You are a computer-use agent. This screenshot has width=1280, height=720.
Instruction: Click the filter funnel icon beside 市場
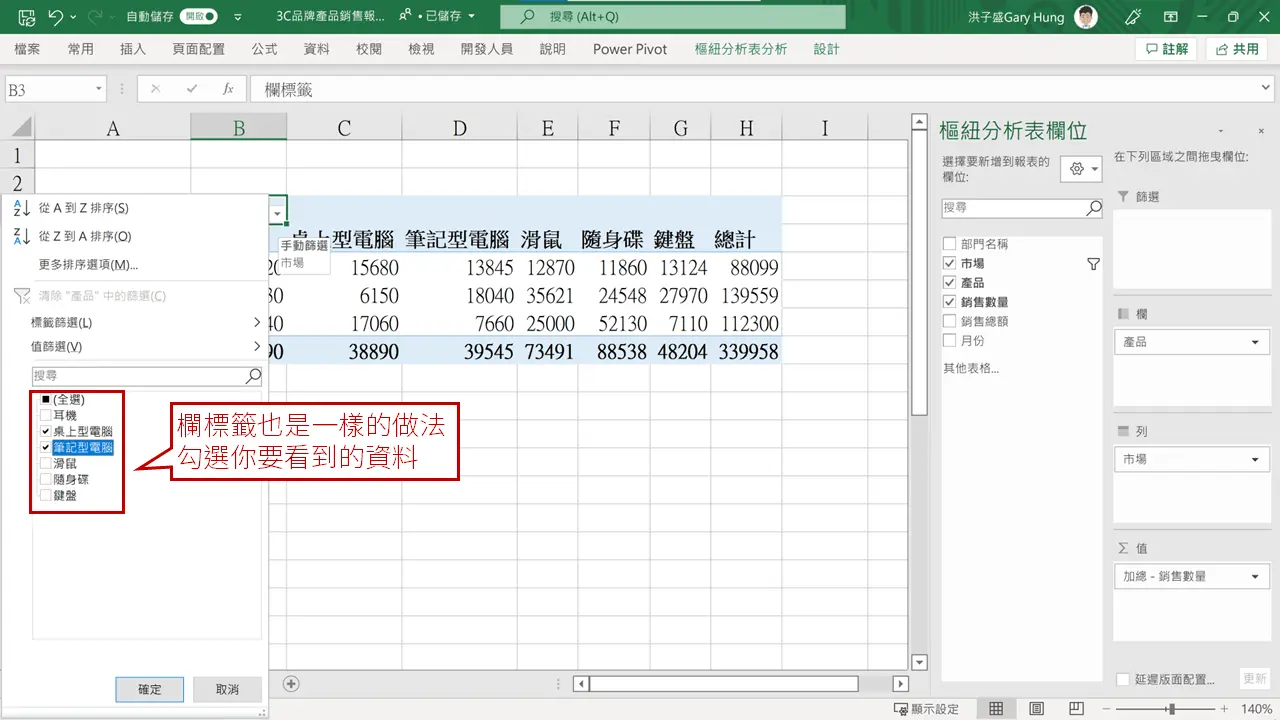1093,264
